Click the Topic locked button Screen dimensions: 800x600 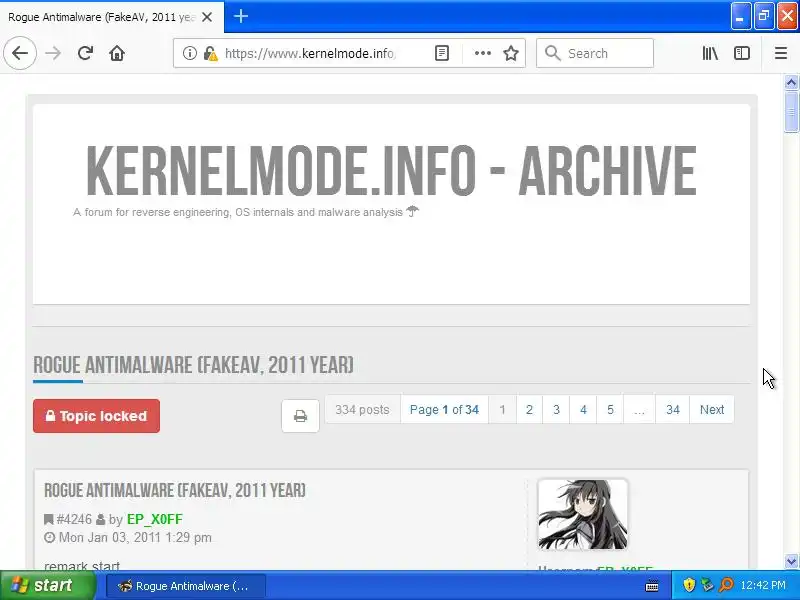pyautogui.click(x=96, y=416)
